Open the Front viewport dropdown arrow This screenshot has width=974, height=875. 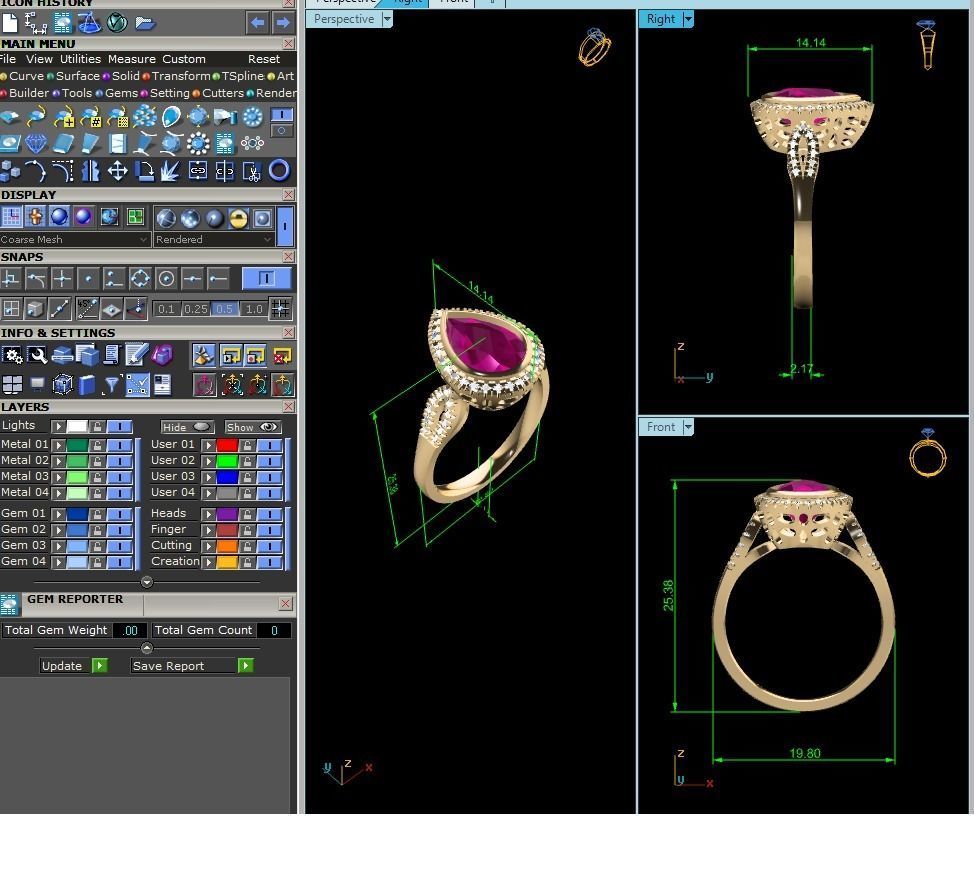[x=688, y=427]
